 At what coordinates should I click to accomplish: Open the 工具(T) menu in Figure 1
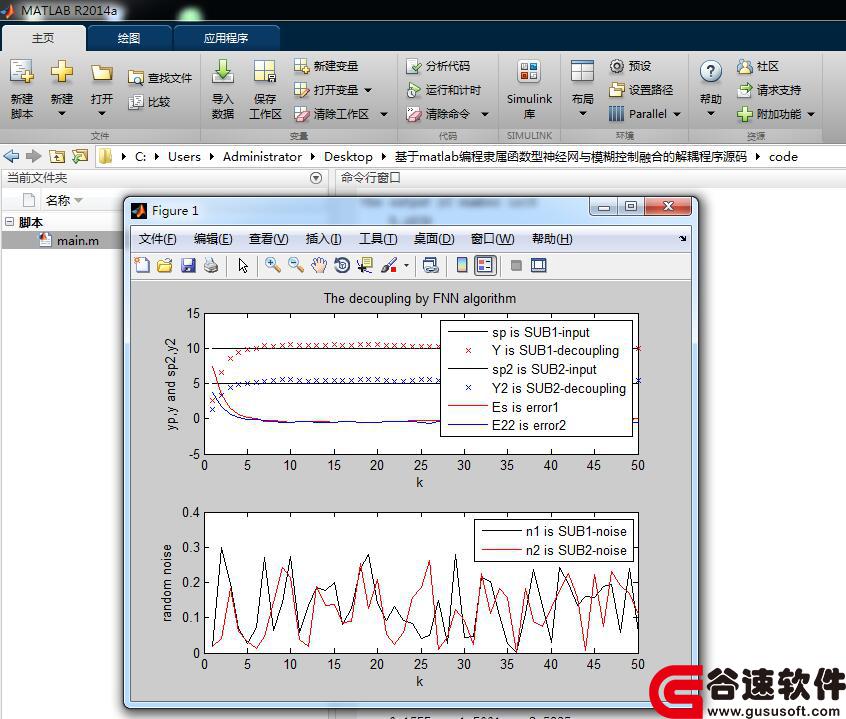(x=378, y=239)
